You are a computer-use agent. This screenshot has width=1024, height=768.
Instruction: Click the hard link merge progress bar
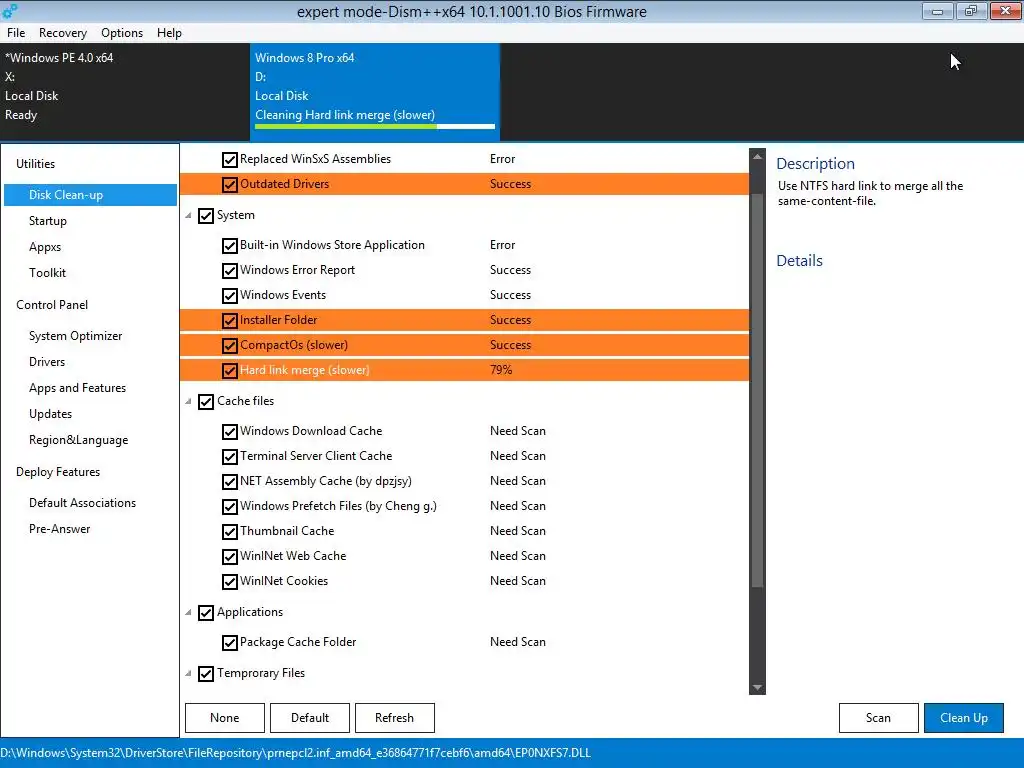[375, 126]
